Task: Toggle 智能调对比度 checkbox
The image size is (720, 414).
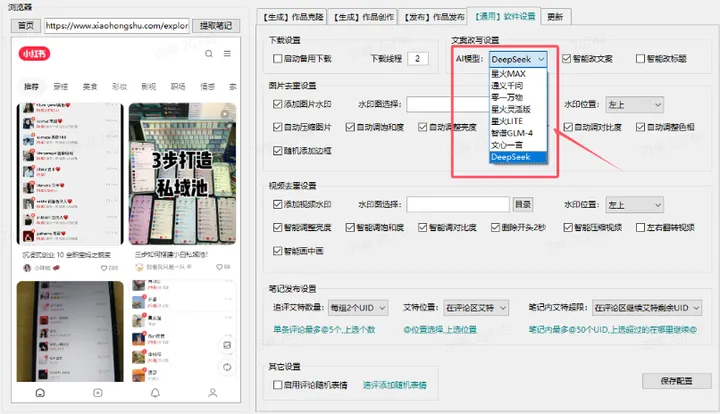Action: click(423, 227)
